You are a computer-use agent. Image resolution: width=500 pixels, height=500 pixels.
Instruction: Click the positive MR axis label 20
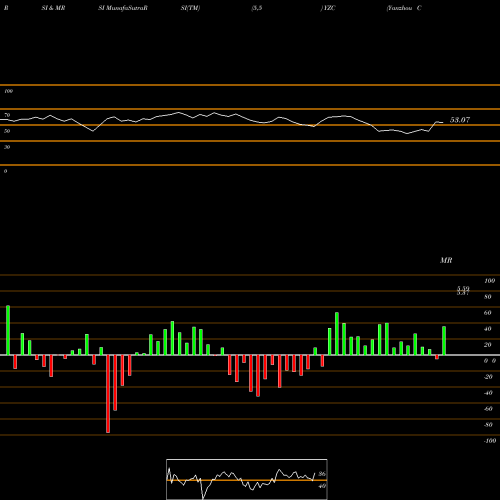click(x=488, y=345)
